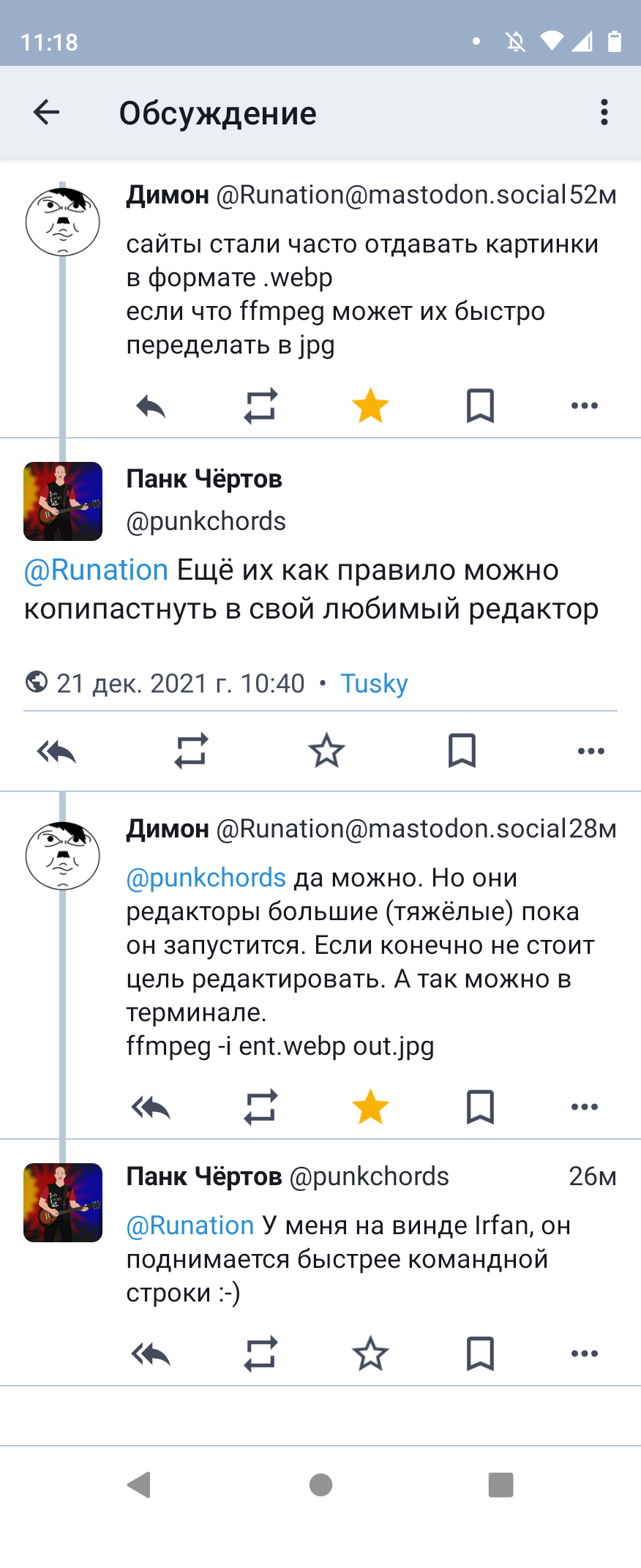The height and width of the screenshot is (1568, 641).
Task: Open the @Runation mention in the main post
Action: (x=96, y=570)
